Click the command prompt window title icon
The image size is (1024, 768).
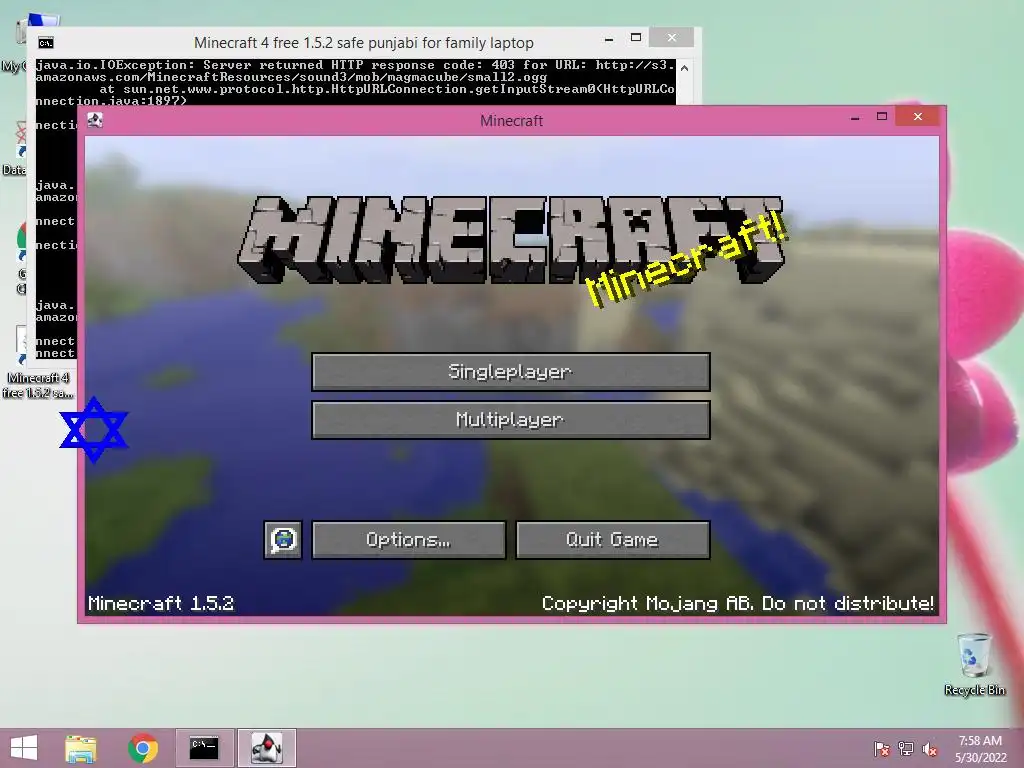(46, 43)
